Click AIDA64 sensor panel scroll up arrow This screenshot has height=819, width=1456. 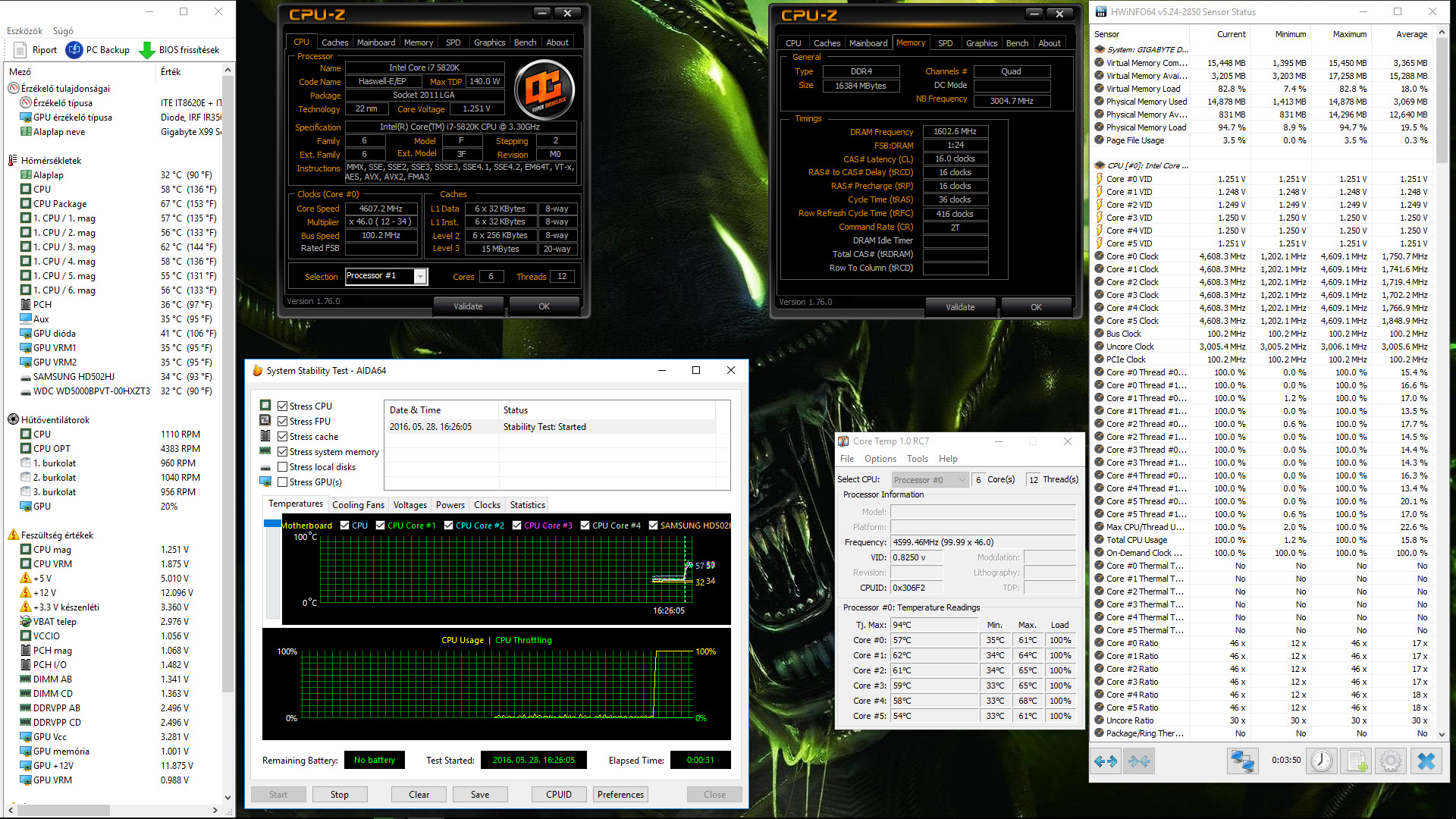click(227, 71)
